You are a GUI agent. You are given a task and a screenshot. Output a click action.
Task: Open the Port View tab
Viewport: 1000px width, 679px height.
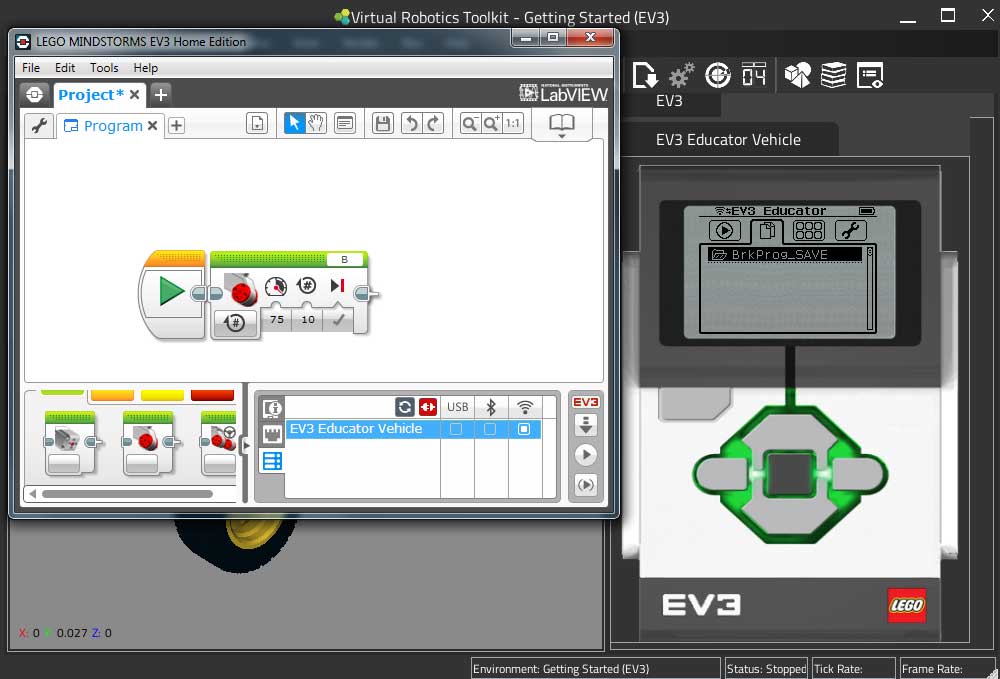[272, 434]
